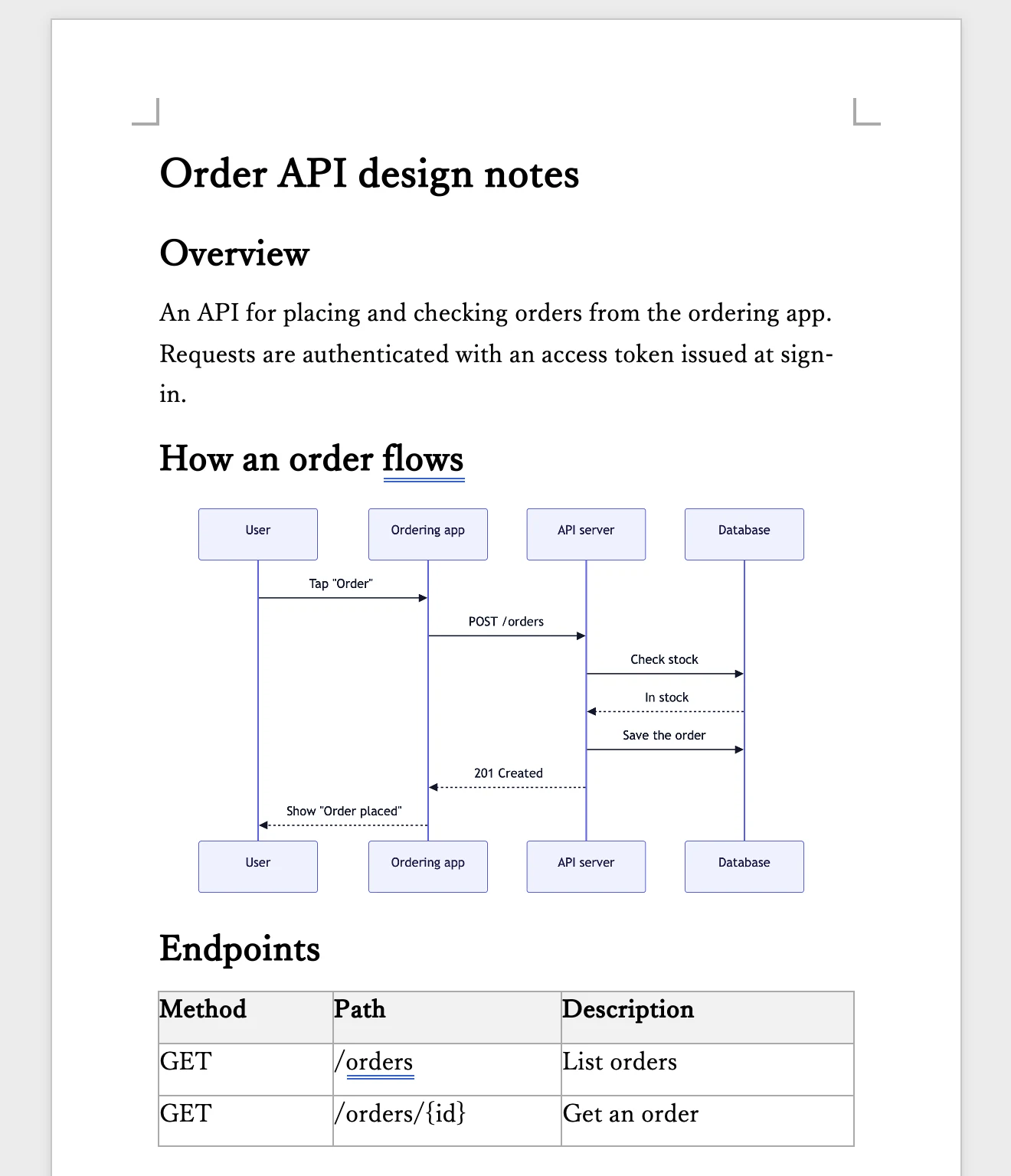Click the "Check stock" message label
1011x1176 pixels.
pyautogui.click(x=664, y=659)
